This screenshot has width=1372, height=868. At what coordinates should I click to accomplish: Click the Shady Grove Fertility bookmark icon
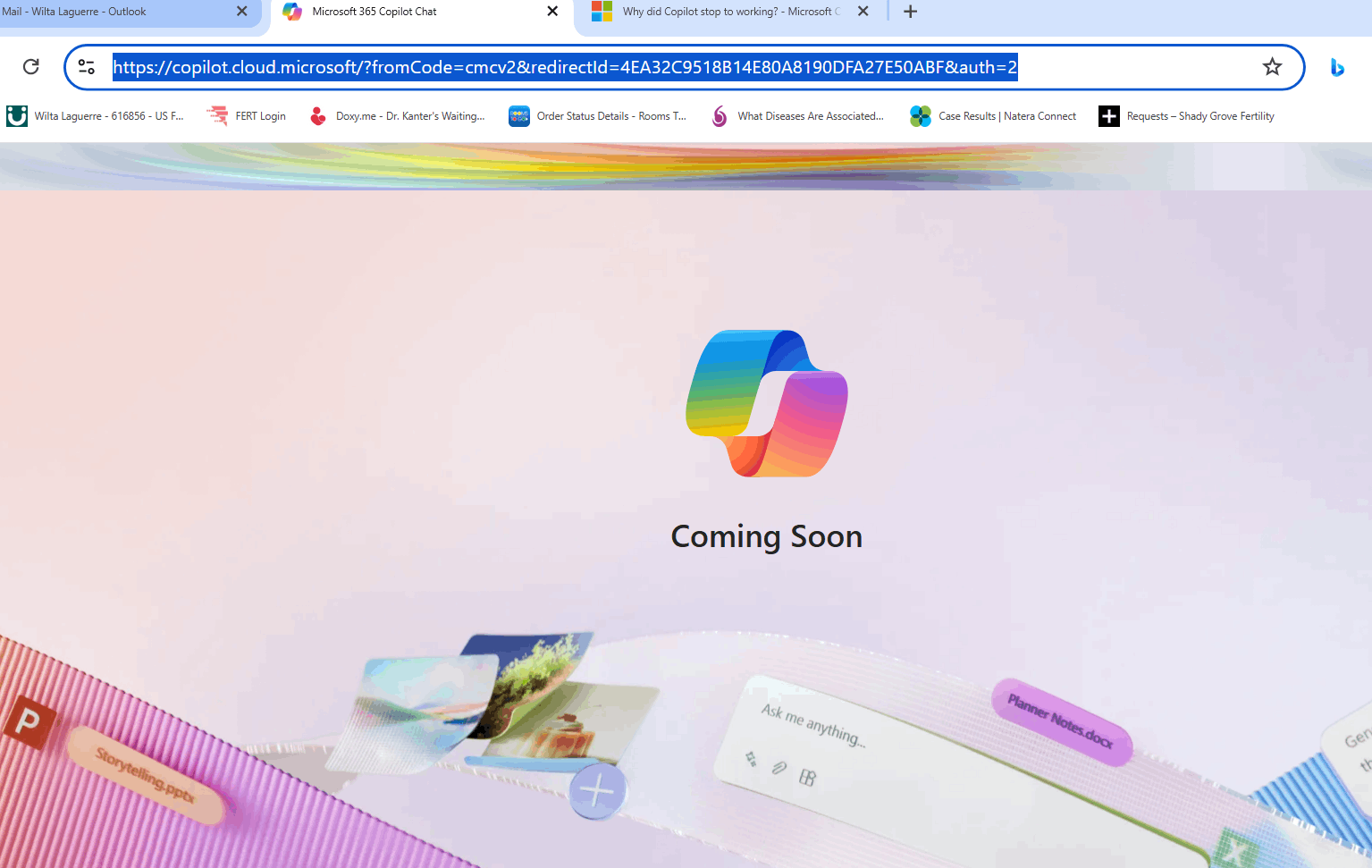coord(1109,116)
